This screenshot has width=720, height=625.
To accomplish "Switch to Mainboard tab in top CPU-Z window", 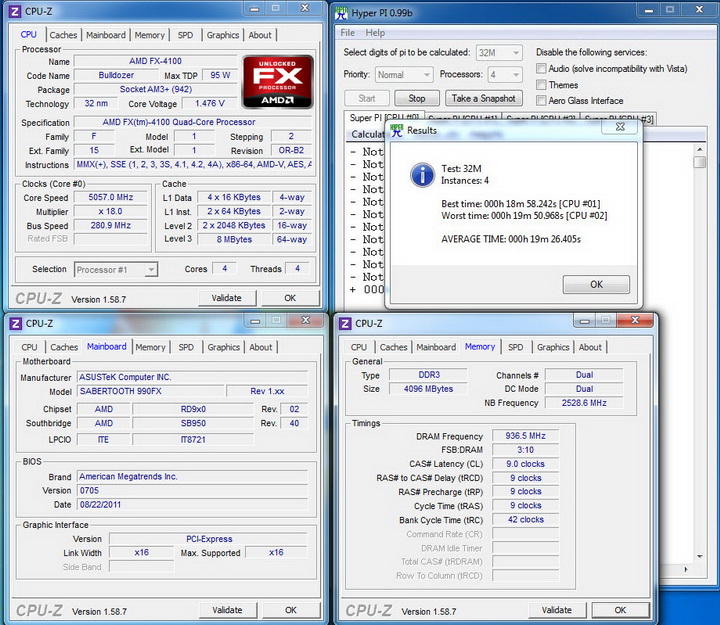I will point(106,35).
